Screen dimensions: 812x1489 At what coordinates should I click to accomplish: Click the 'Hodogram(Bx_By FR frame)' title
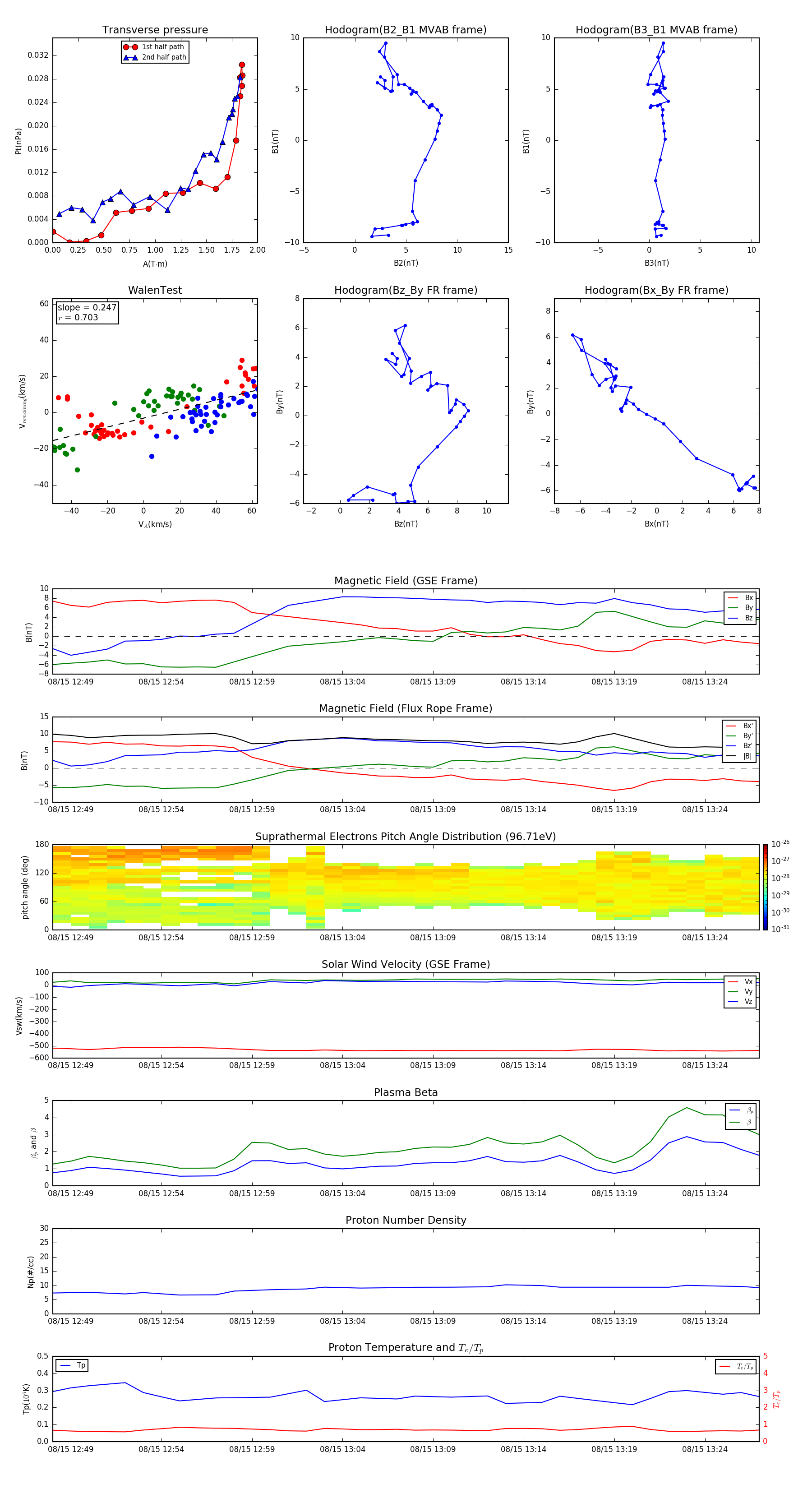click(x=656, y=290)
